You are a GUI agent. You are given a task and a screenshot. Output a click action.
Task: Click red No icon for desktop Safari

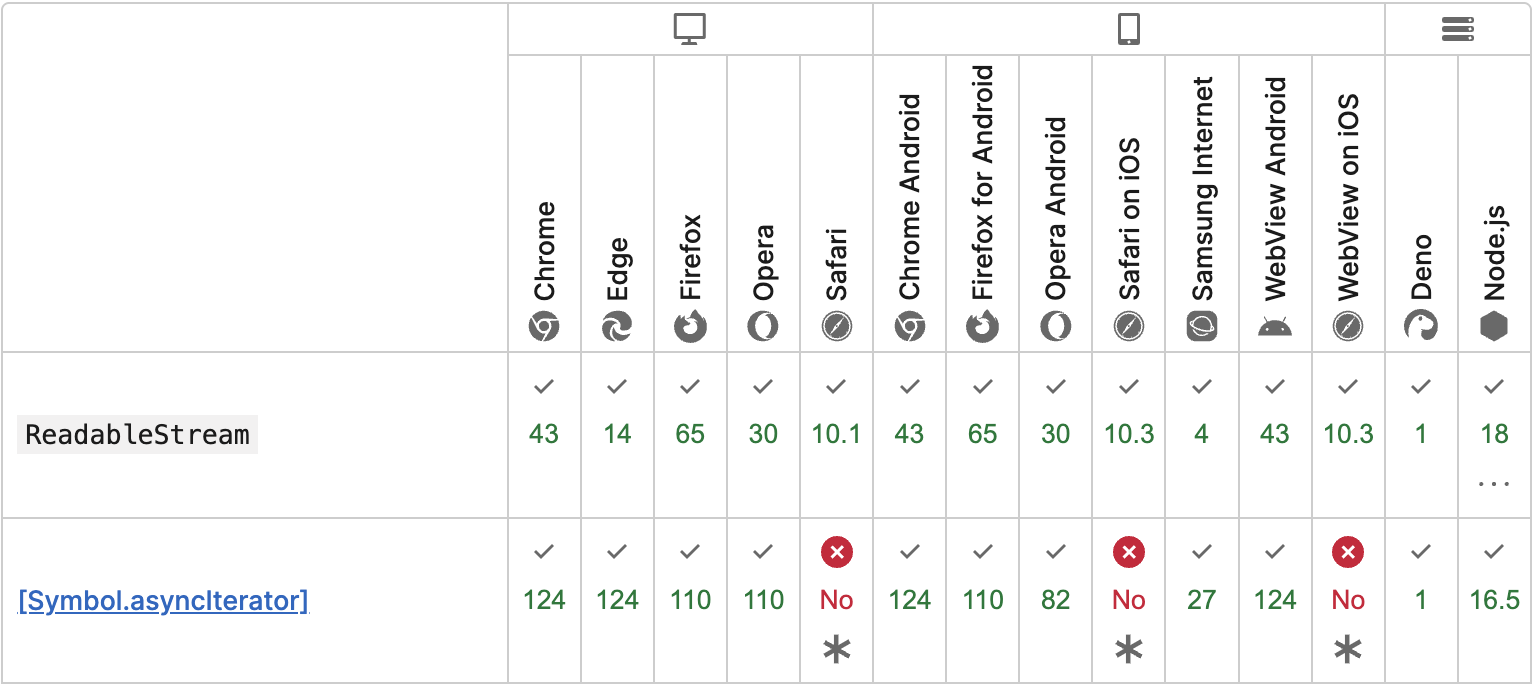[x=837, y=551]
